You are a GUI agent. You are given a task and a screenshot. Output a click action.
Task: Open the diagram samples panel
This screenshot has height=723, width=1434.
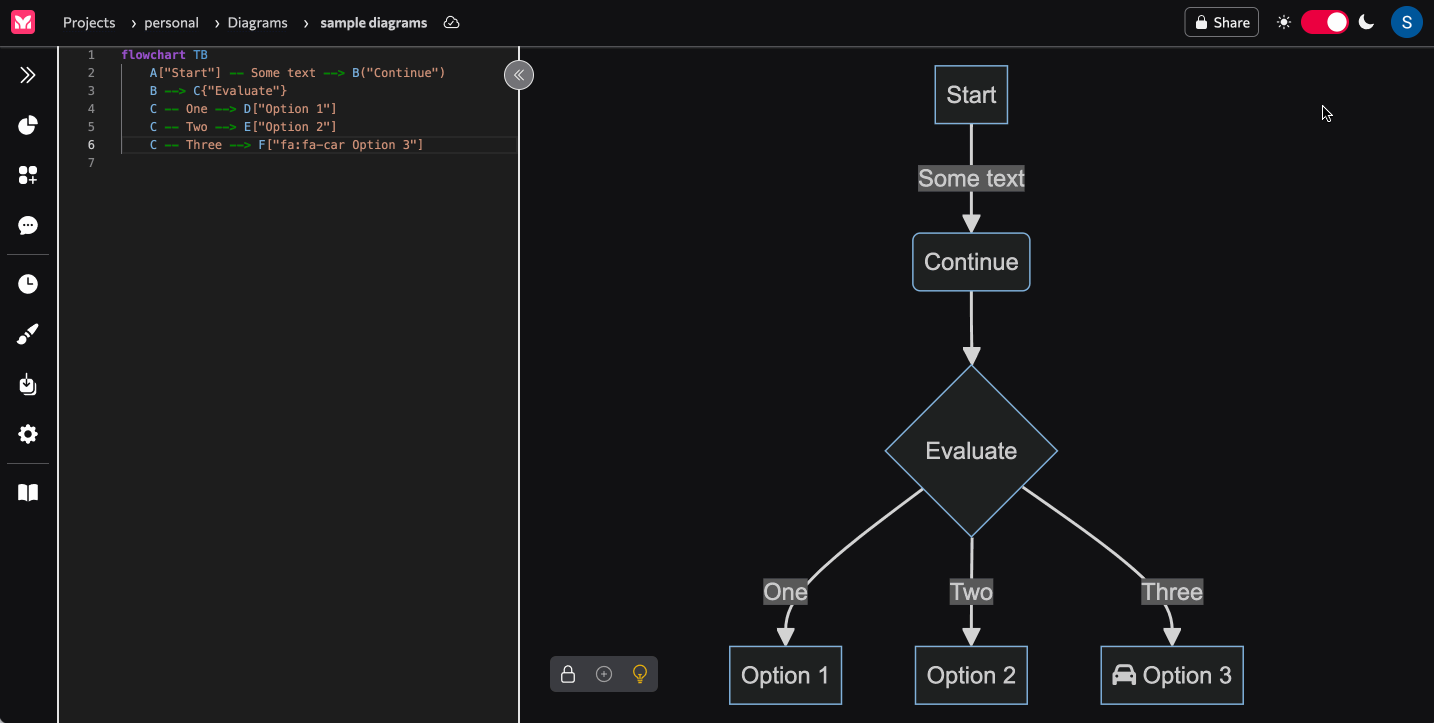(x=27, y=125)
